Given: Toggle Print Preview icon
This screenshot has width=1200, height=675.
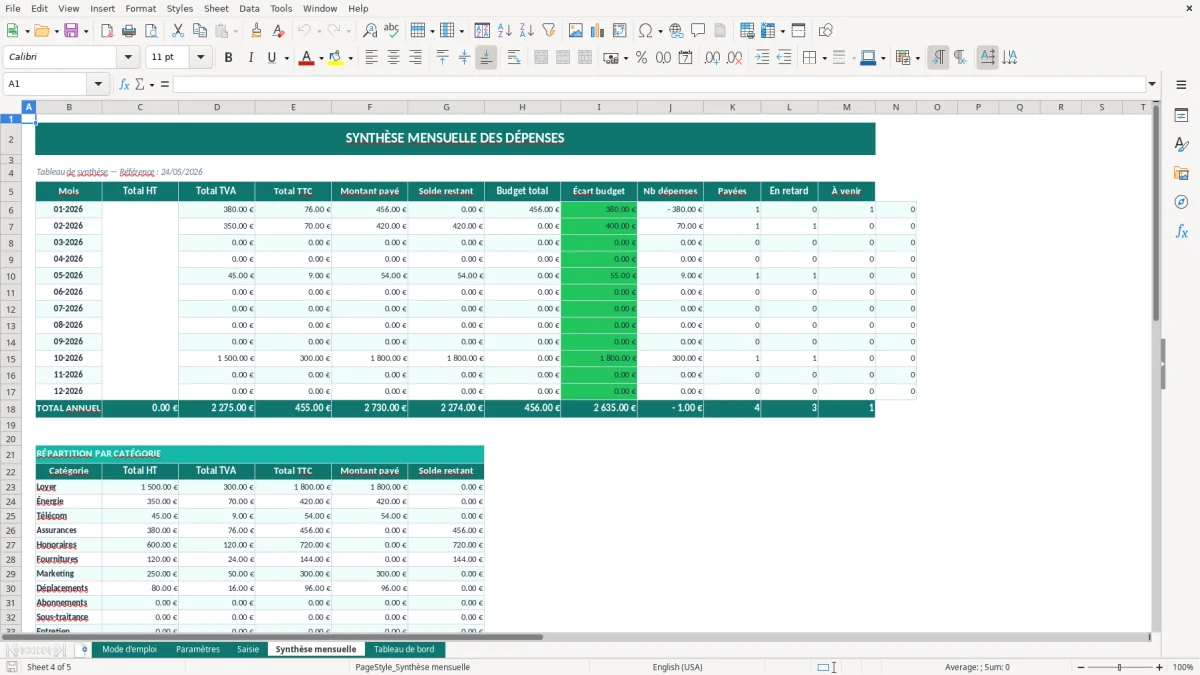Looking at the screenshot, I should [x=149, y=31].
